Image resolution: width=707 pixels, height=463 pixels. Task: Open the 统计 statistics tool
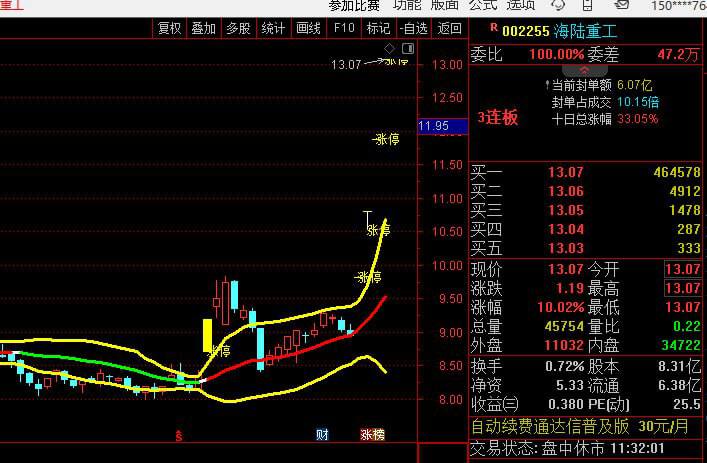pos(273,28)
